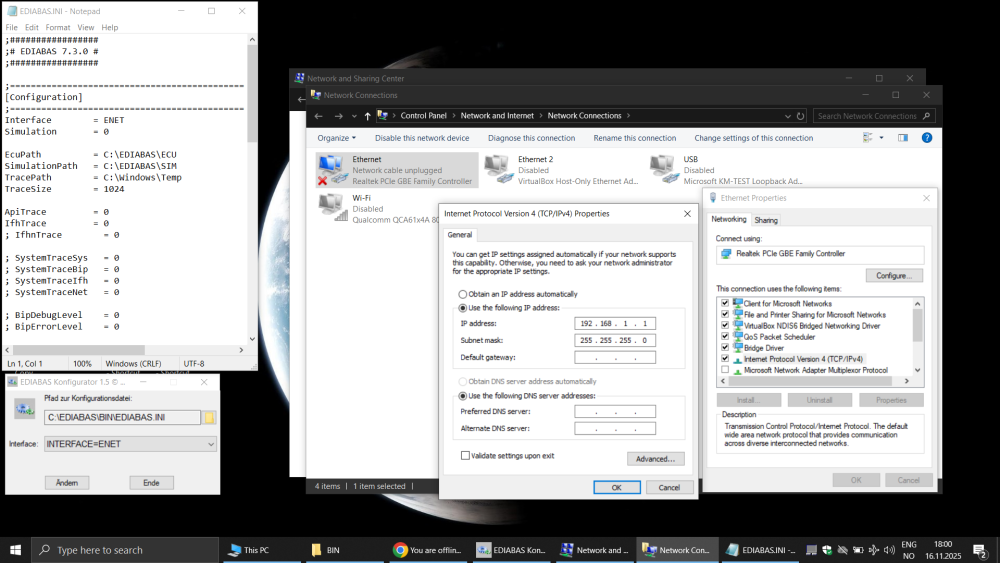Enable 'Validate settings upon exit' checkbox
This screenshot has height=563, width=1000.
[x=465, y=455]
